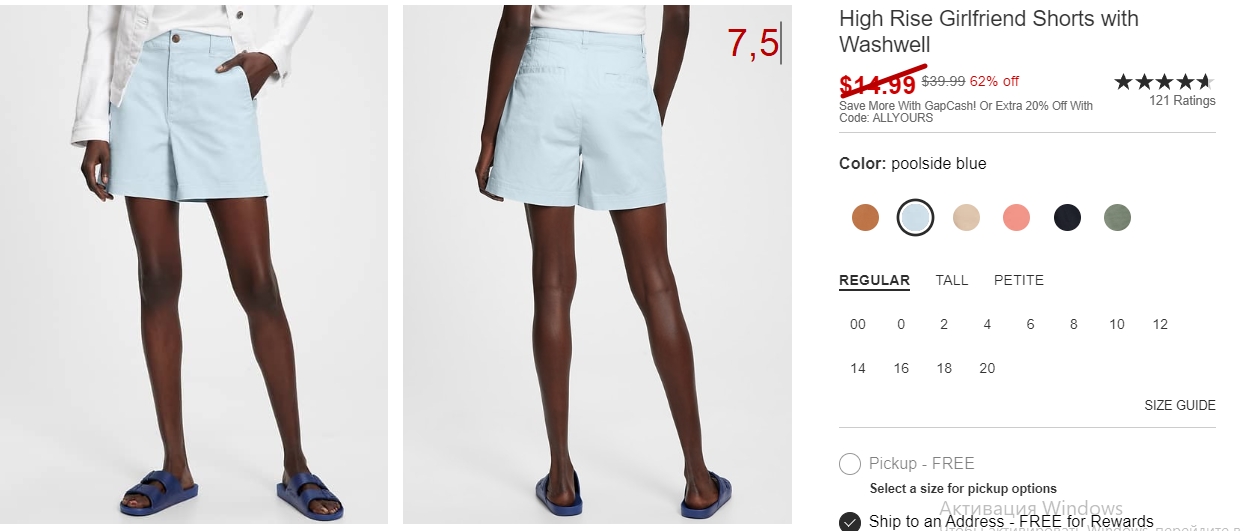This screenshot has height=531, width=1256.
Task: Choose size 00
Action: coord(858,324)
